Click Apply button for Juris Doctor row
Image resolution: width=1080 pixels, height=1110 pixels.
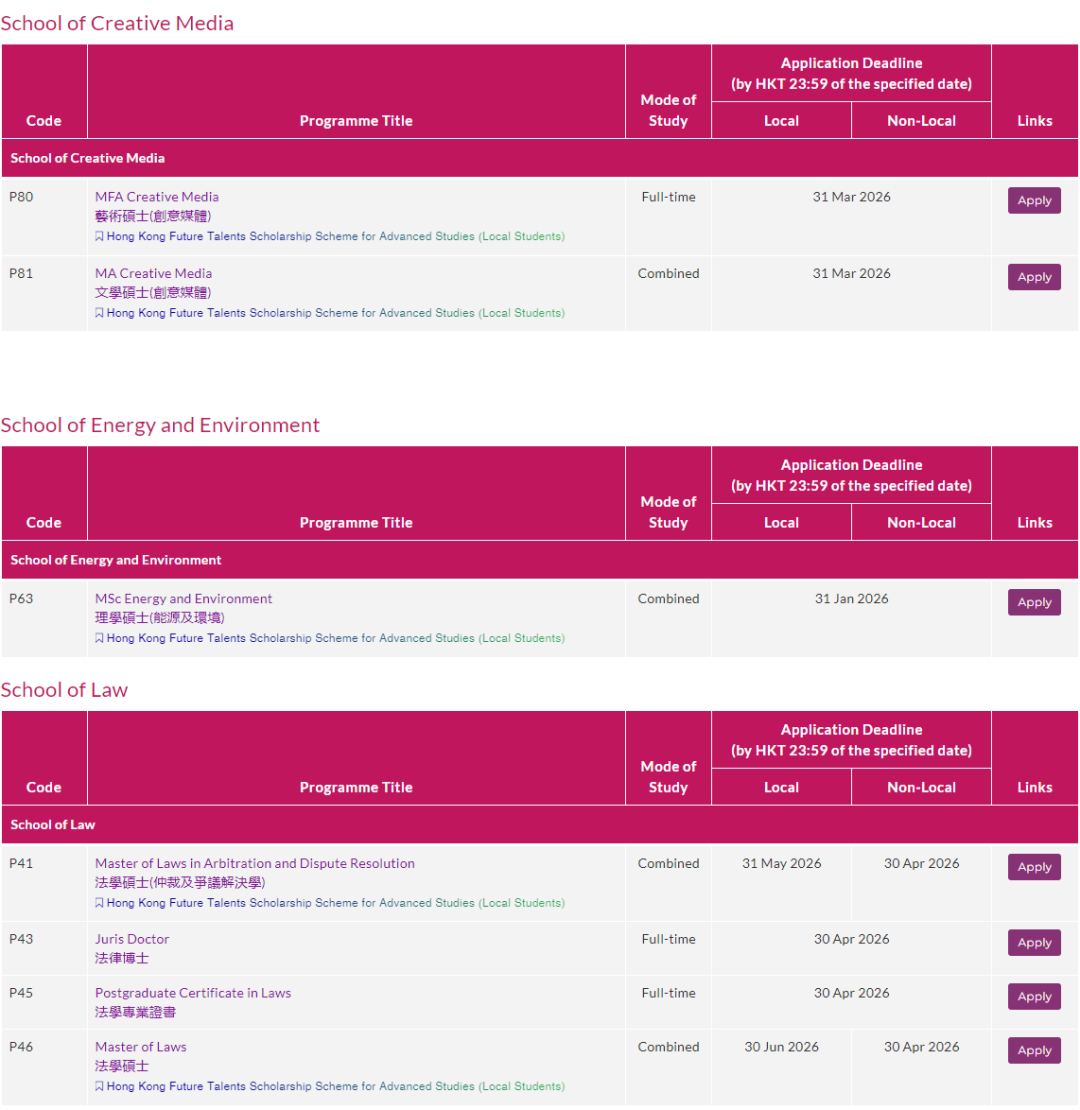[1034, 943]
